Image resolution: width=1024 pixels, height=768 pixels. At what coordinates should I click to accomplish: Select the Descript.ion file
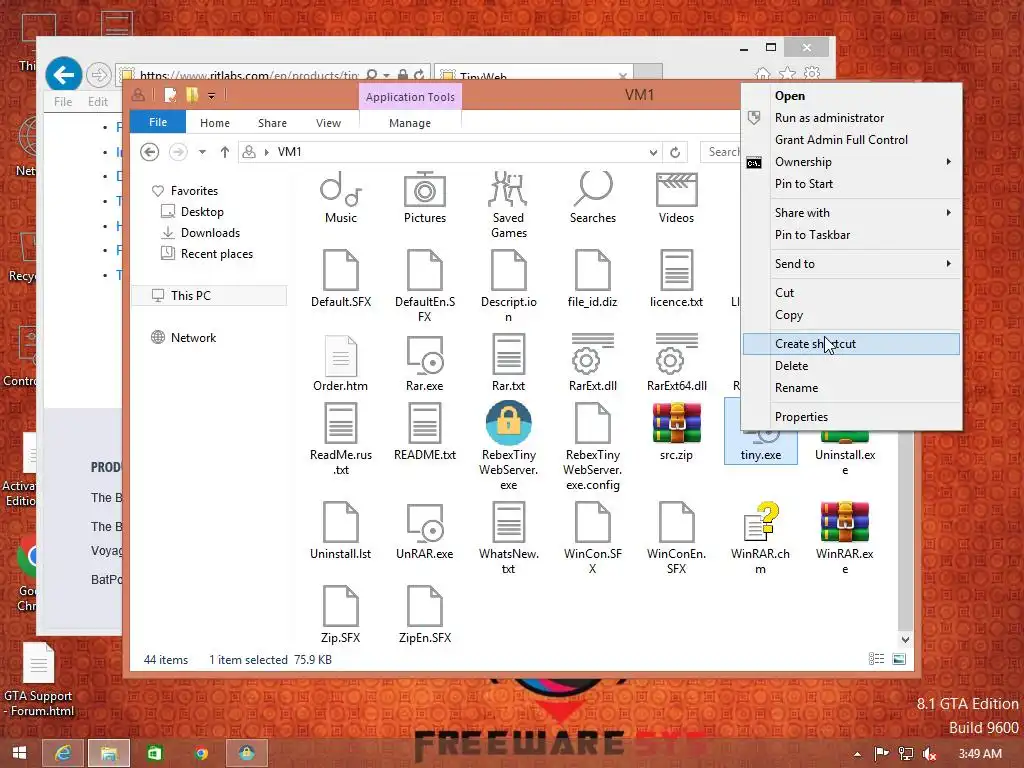click(x=508, y=286)
